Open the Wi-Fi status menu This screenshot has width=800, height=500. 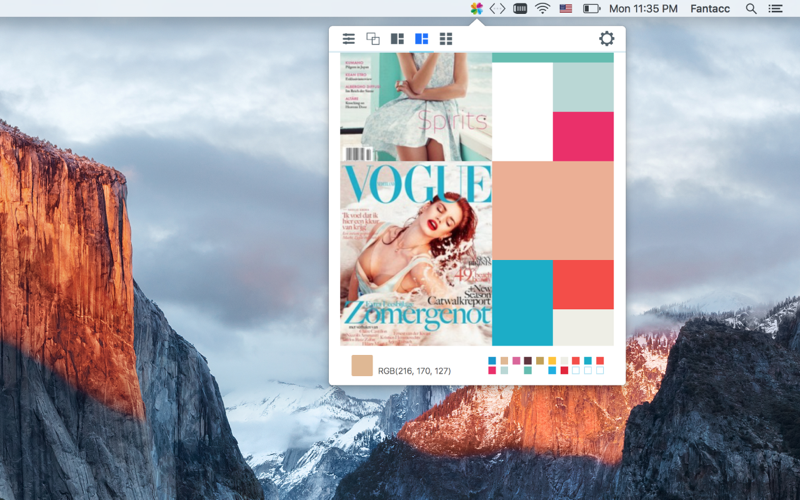pos(542,8)
